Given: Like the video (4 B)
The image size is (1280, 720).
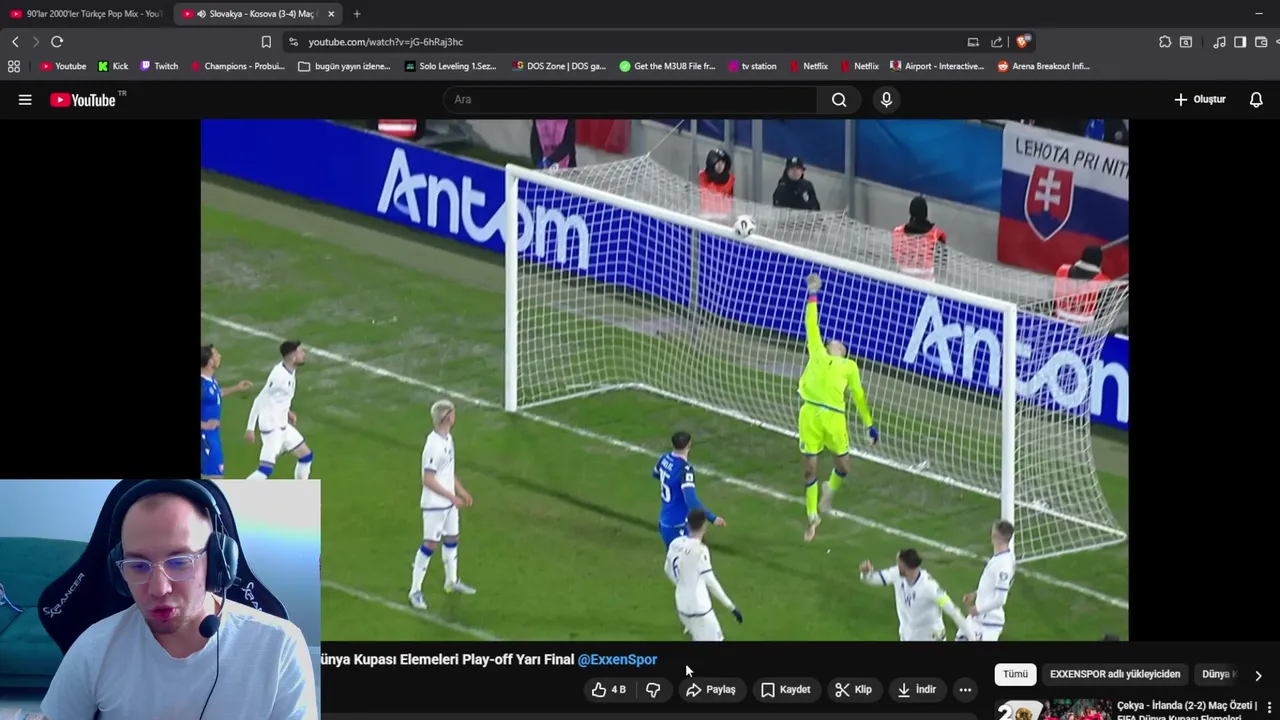Looking at the screenshot, I should pos(609,690).
